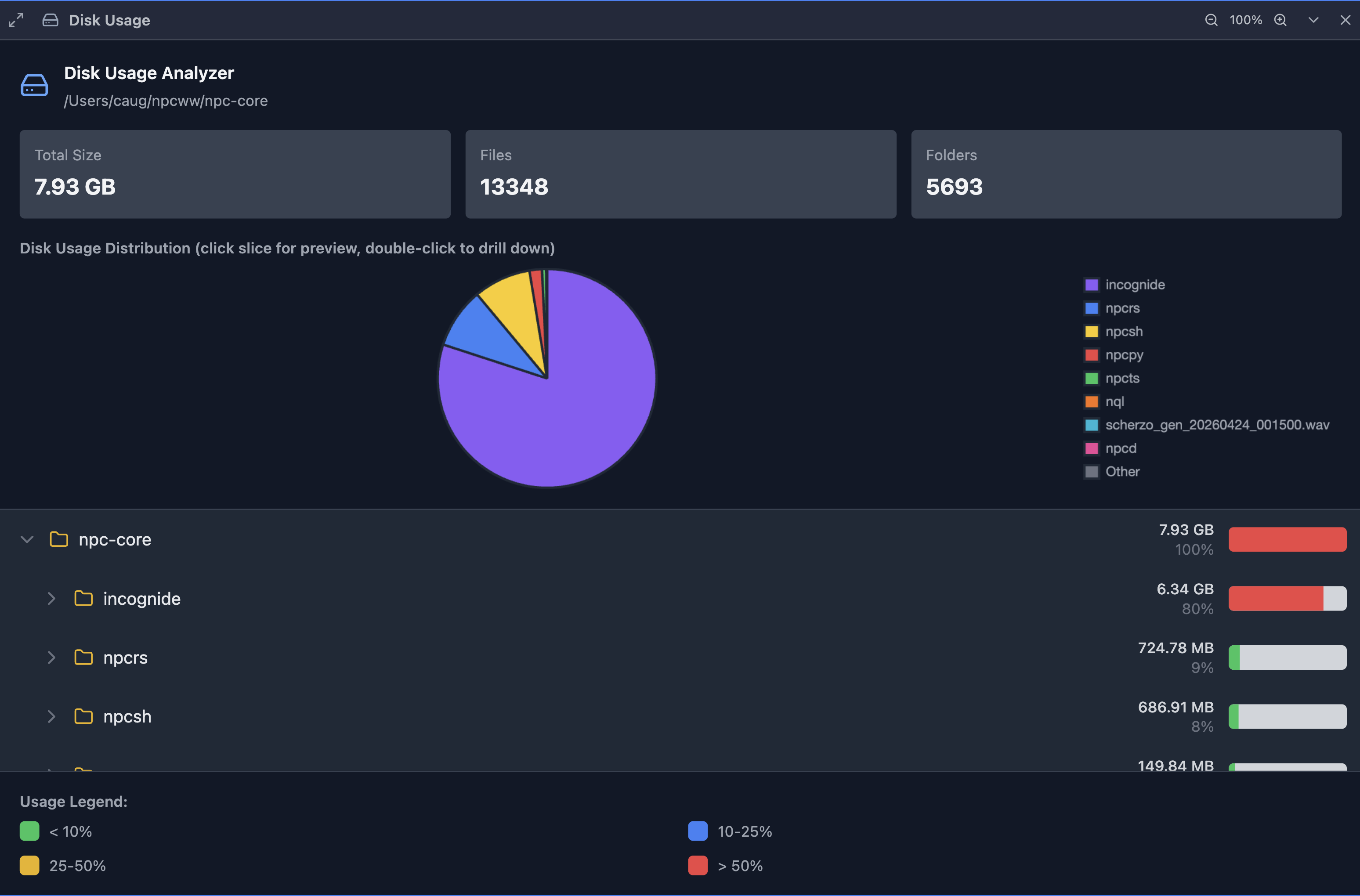Click the npcrs blue legend swatch

tap(1092, 308)
